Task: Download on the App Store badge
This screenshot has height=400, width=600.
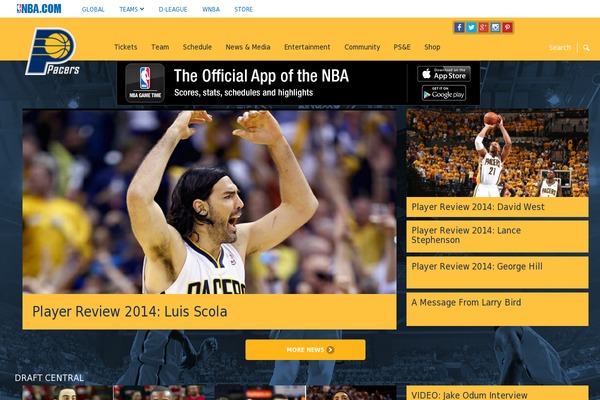Action: point(444,73)
